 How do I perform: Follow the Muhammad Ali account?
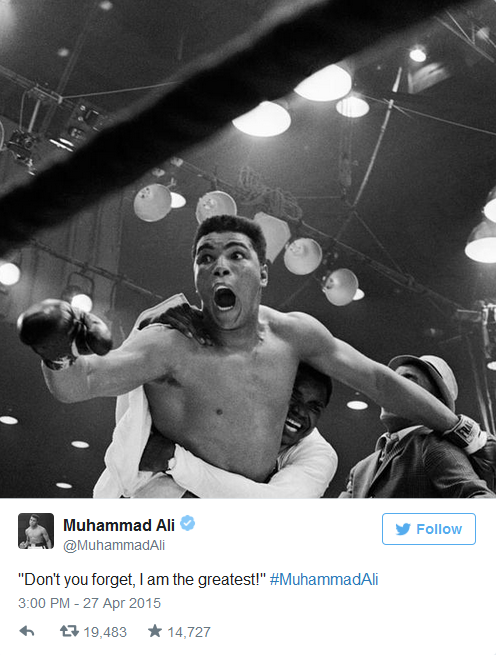(x=429, y=529)
